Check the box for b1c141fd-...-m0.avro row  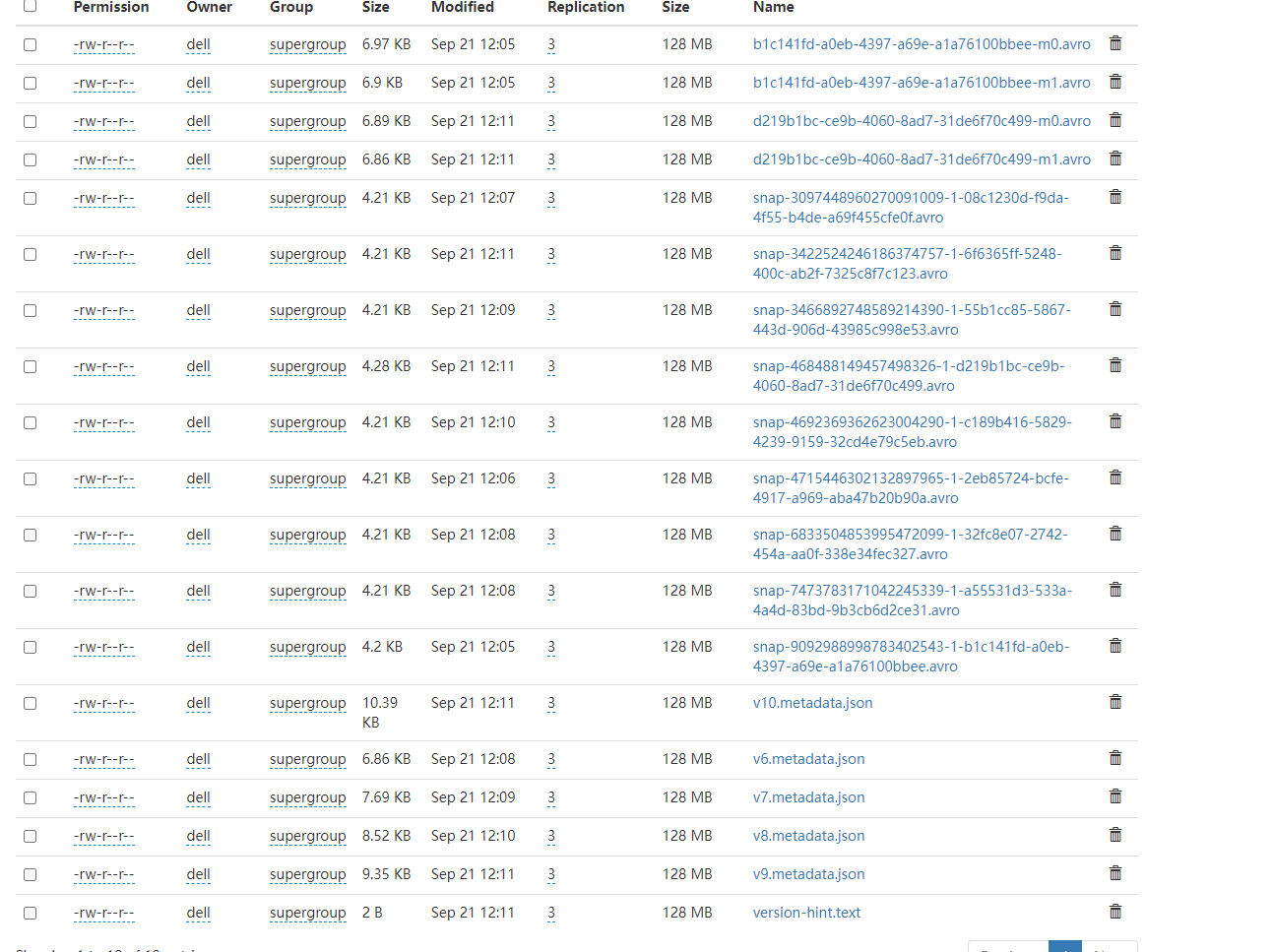click(x=31, y=45)
